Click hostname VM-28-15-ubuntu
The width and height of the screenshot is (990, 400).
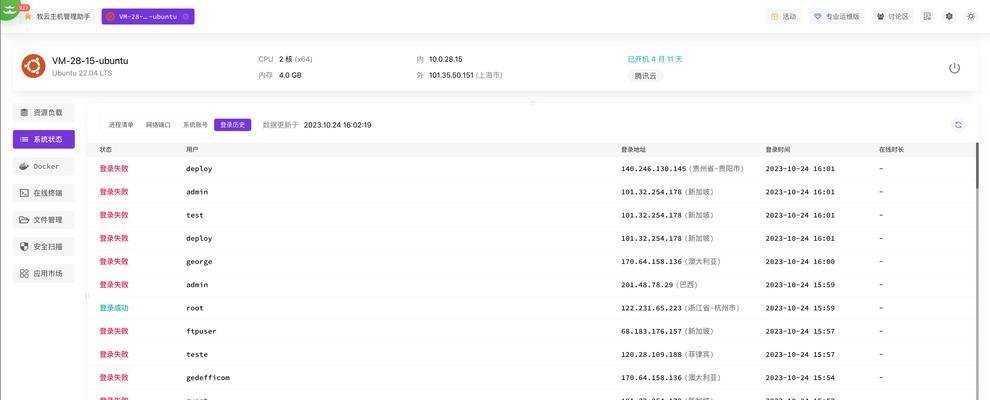90,61
